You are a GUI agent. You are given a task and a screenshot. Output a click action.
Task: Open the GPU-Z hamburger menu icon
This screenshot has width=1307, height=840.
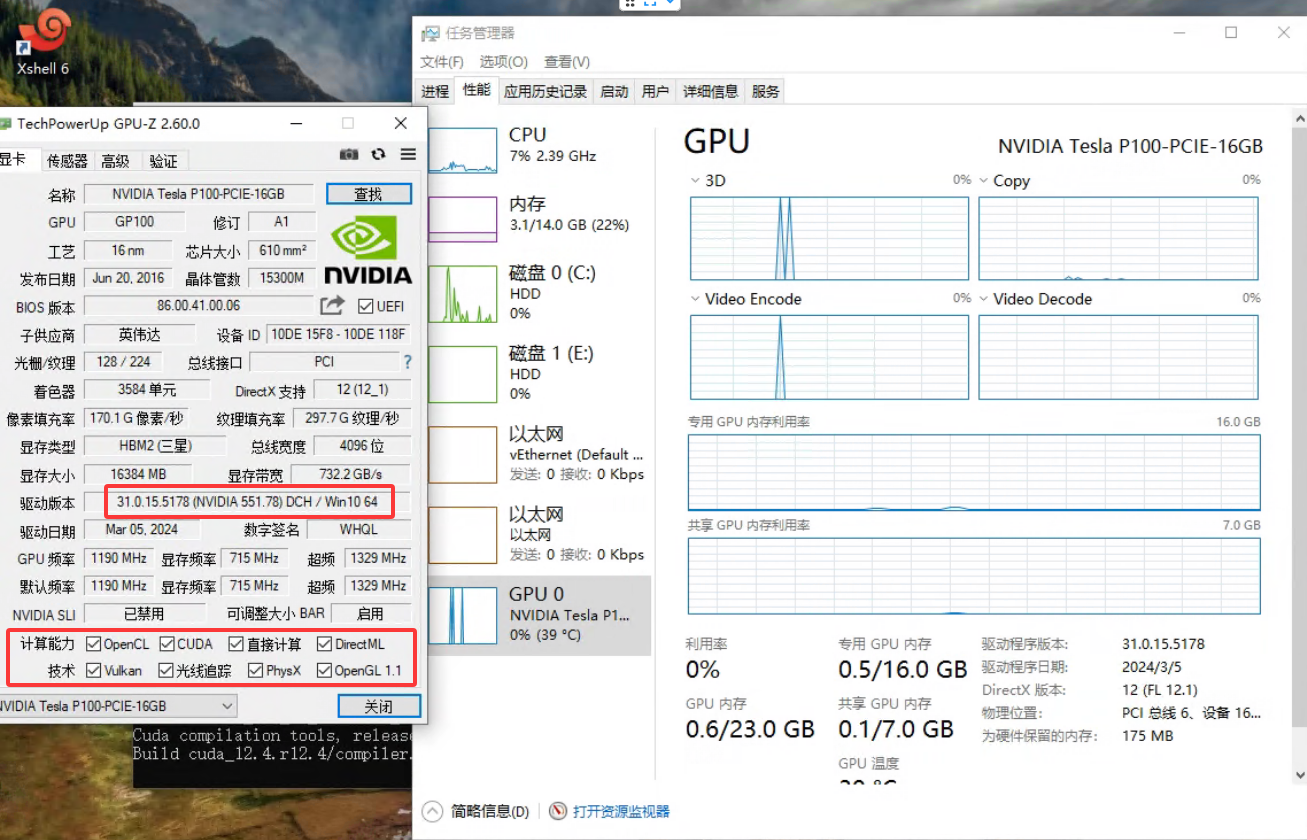click(407, 155)
